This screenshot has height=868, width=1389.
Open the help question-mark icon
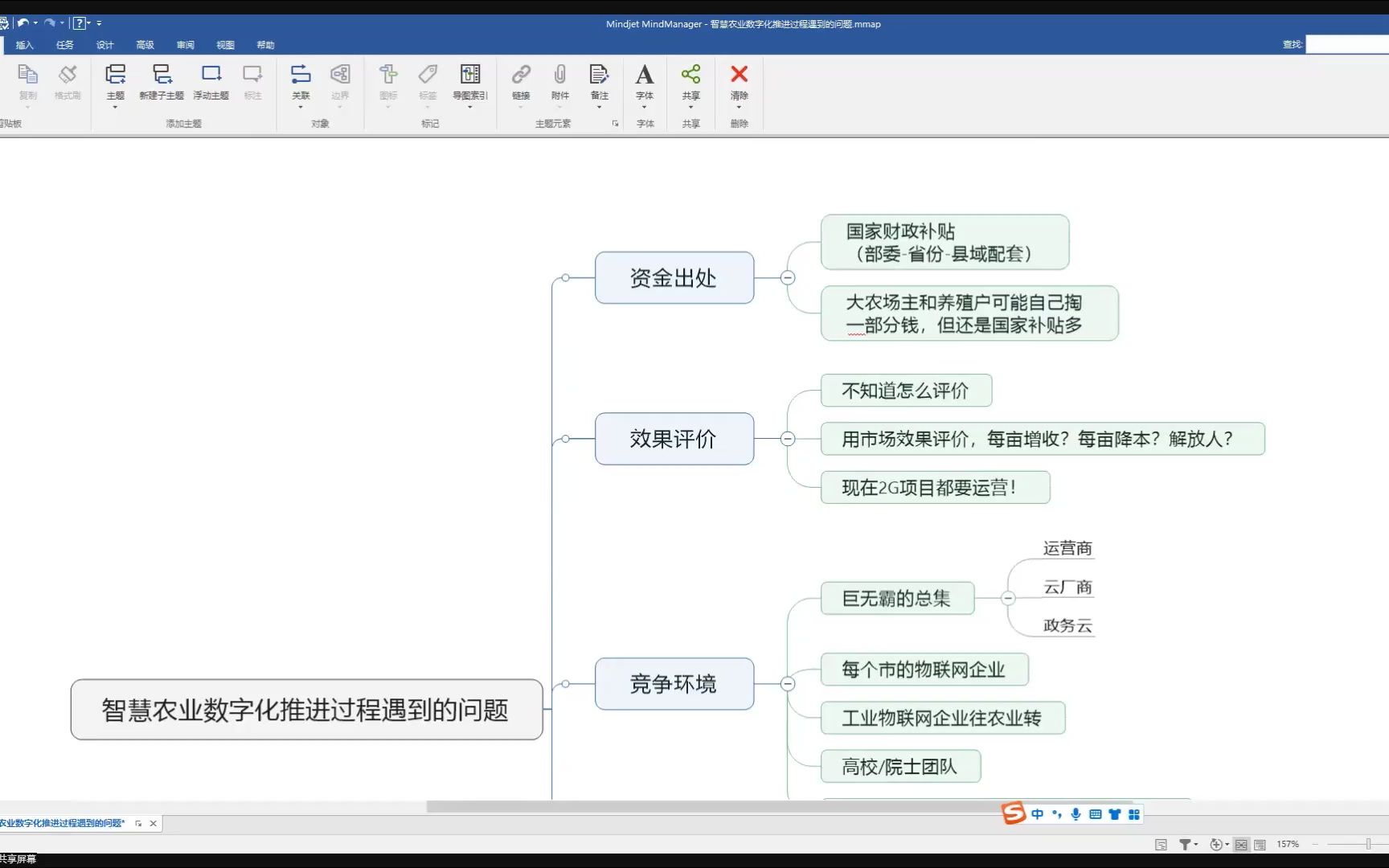point(79,23)
